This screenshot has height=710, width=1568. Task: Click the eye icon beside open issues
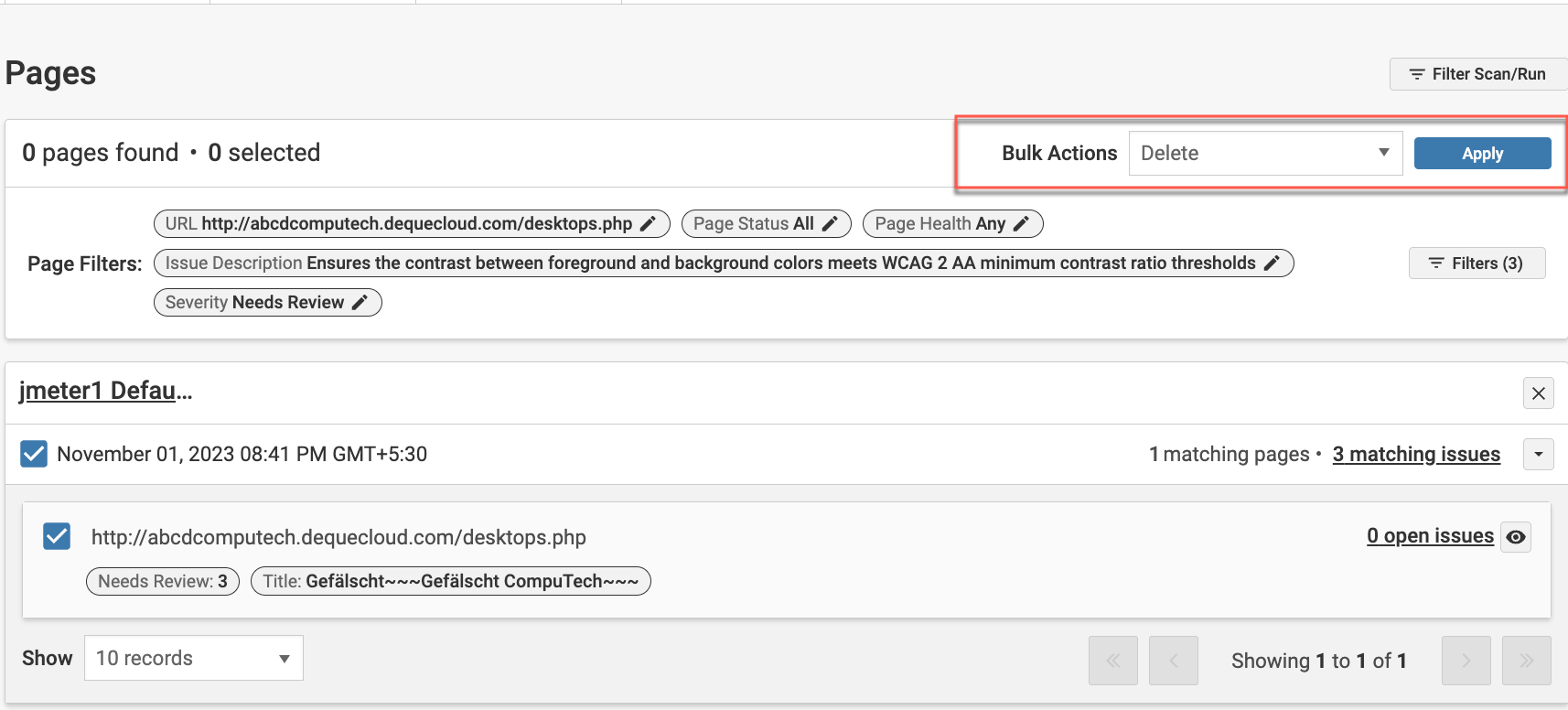[1516, 537]
